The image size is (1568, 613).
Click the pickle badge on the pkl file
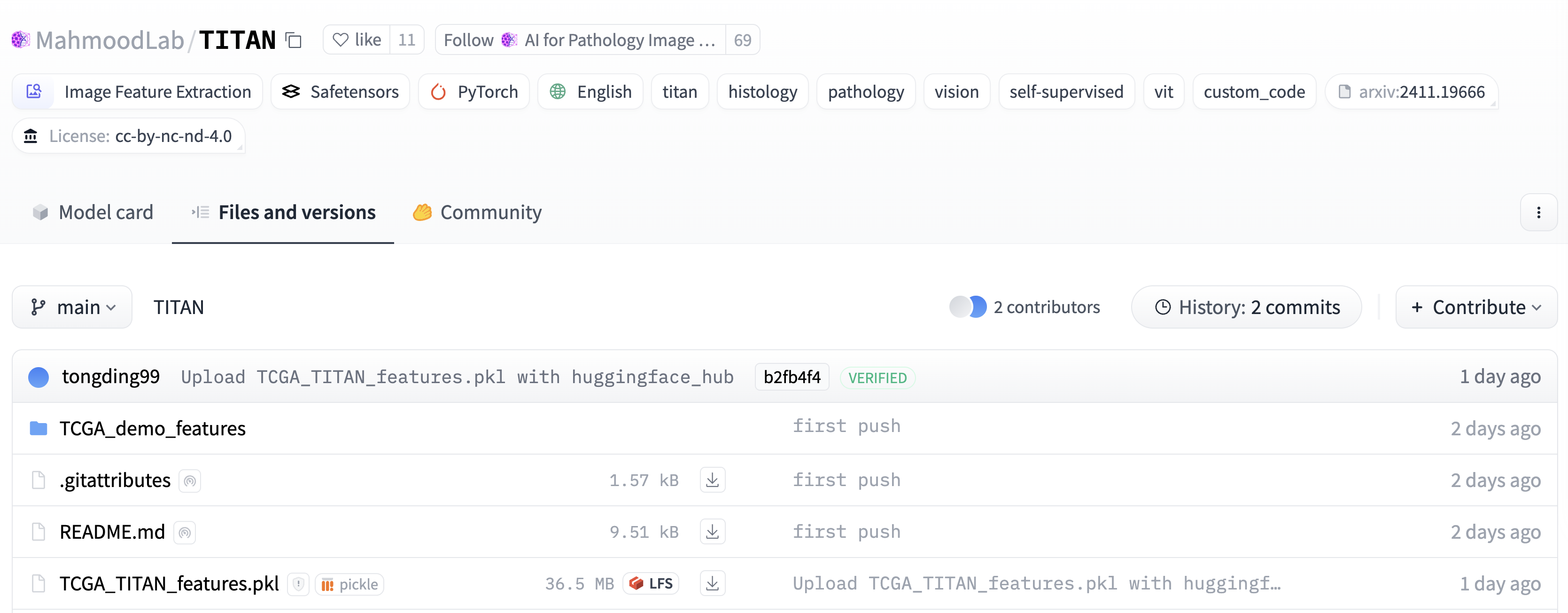coord(349,584)
